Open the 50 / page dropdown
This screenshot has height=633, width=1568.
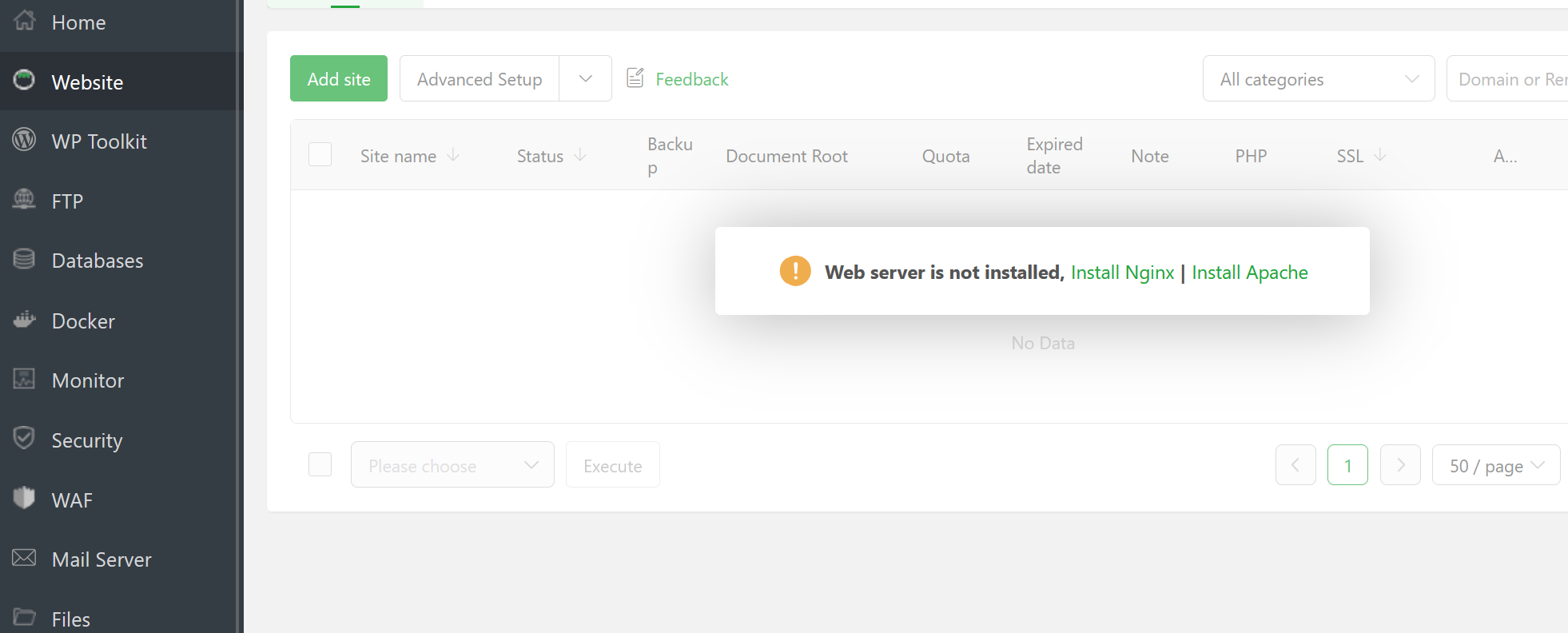click(1496, 464)
